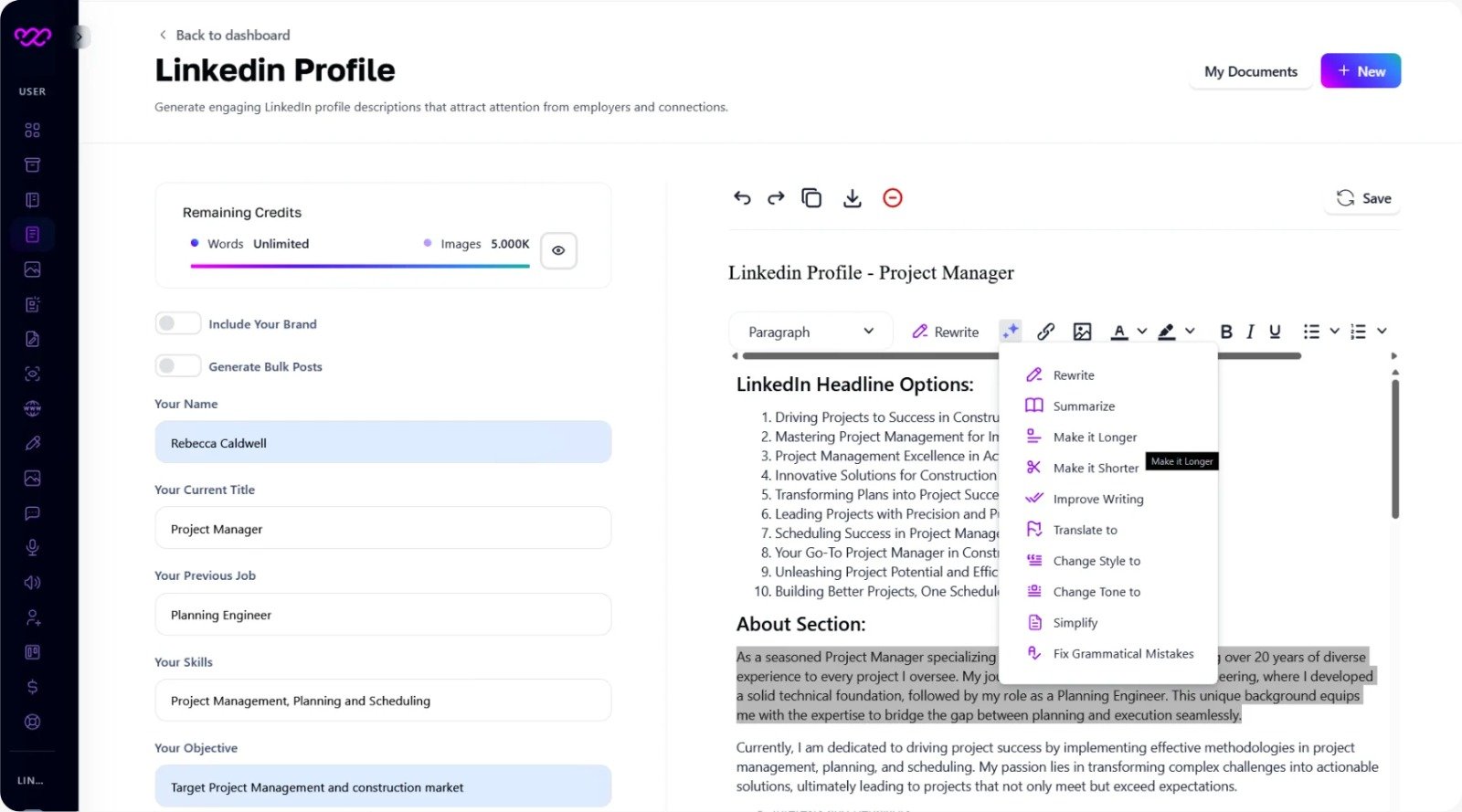Screen dimensions: 1462x812
Task: Click the credits usage progress bar
Action: click(x=360, y=266)
